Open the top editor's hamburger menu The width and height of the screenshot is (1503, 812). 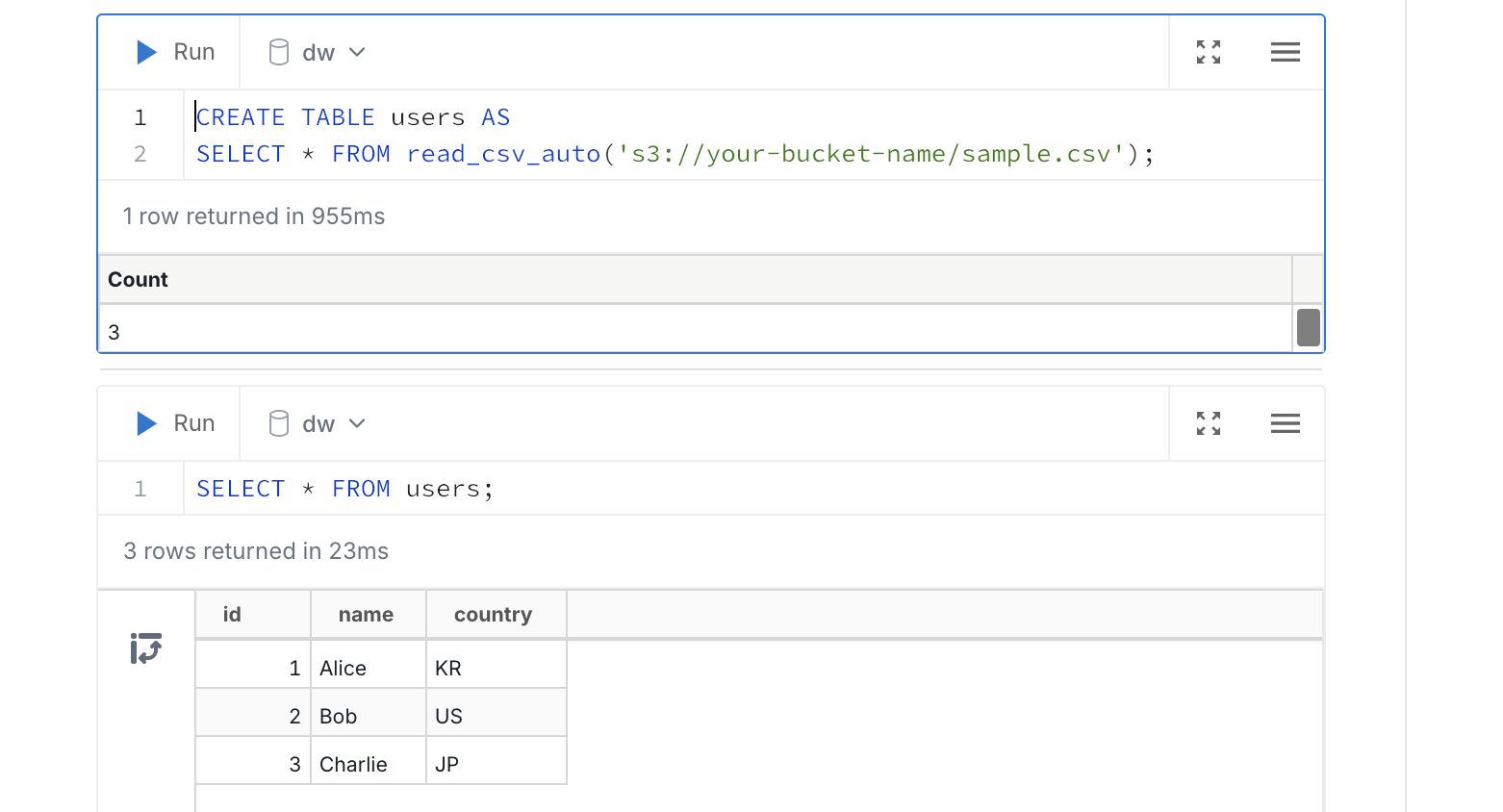tap(1286, 52)
